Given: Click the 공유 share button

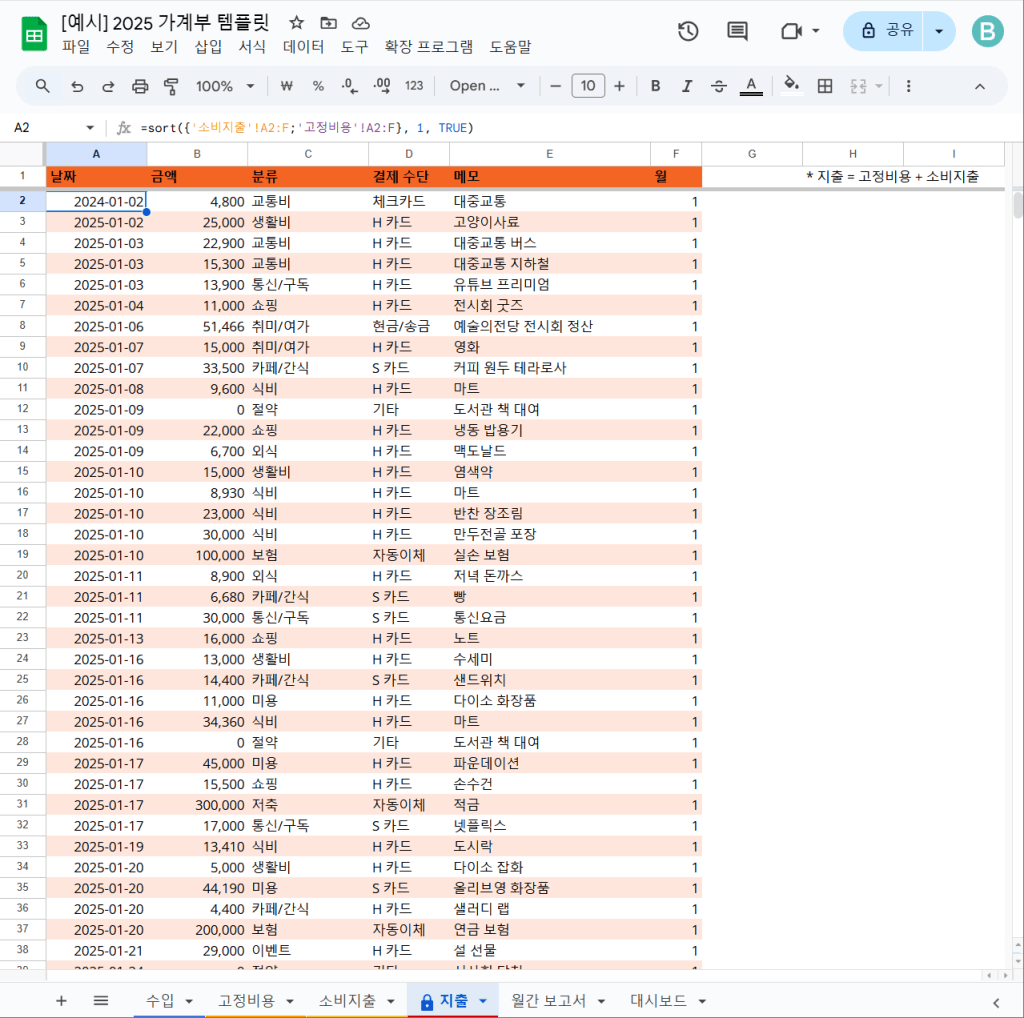Looking at the screenshot, I should (x=886, y=31).
